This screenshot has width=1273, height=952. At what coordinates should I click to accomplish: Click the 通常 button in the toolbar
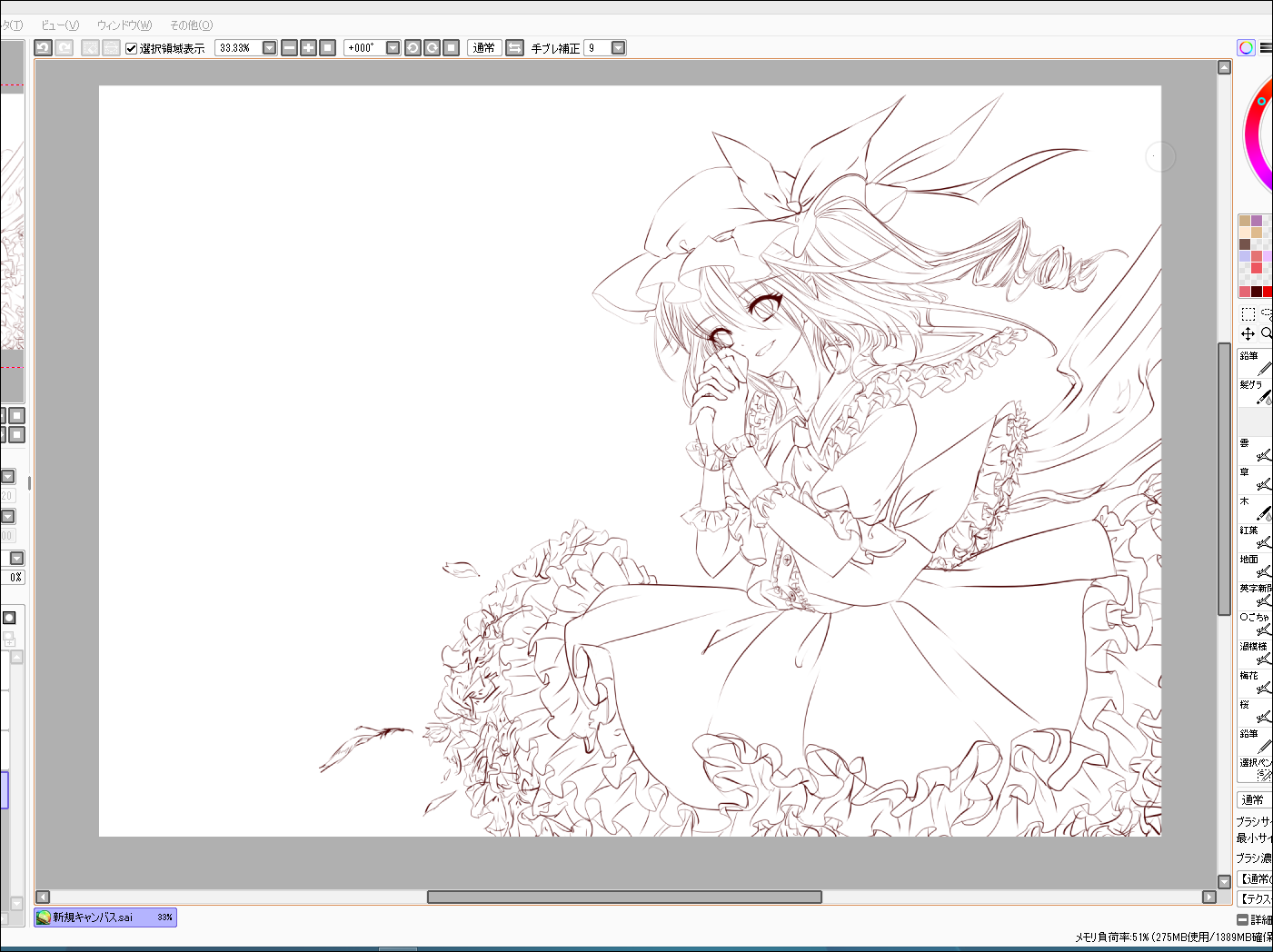pyautogui.click(x=484, y=48)
